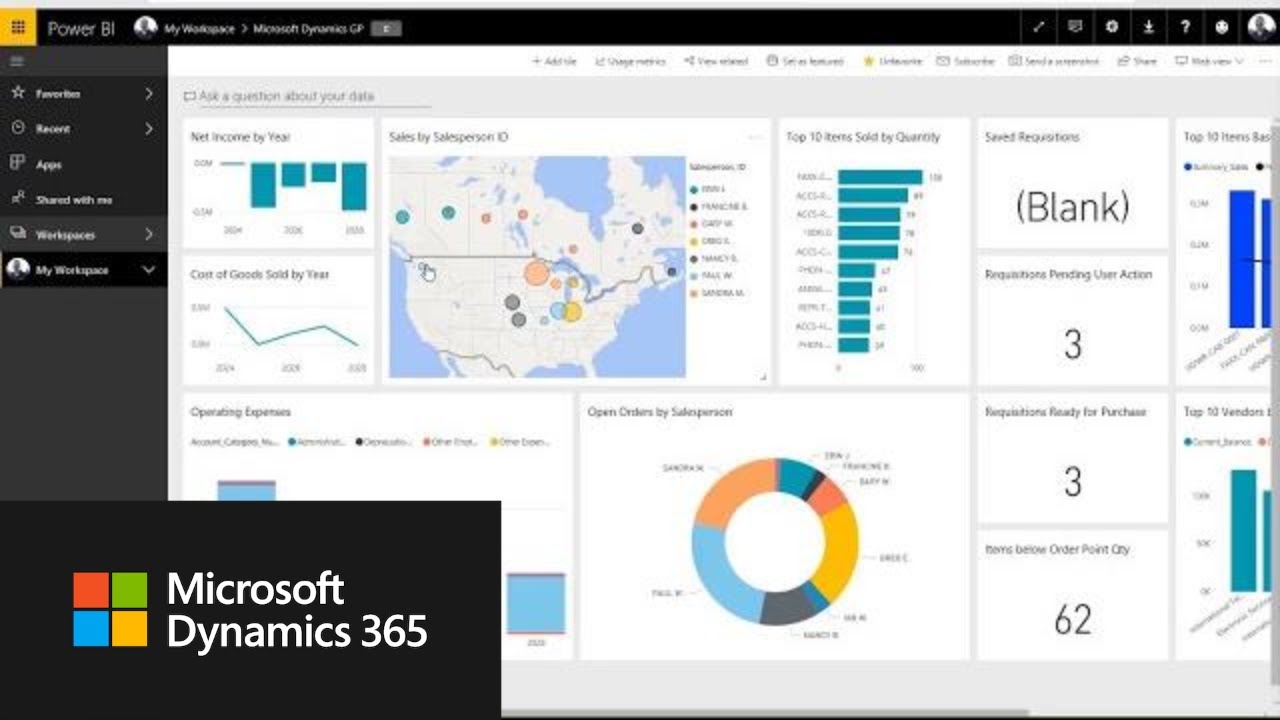1280x720 pixels.
Task: Toggle the Unfavorite star
Action: click(892, 62)
